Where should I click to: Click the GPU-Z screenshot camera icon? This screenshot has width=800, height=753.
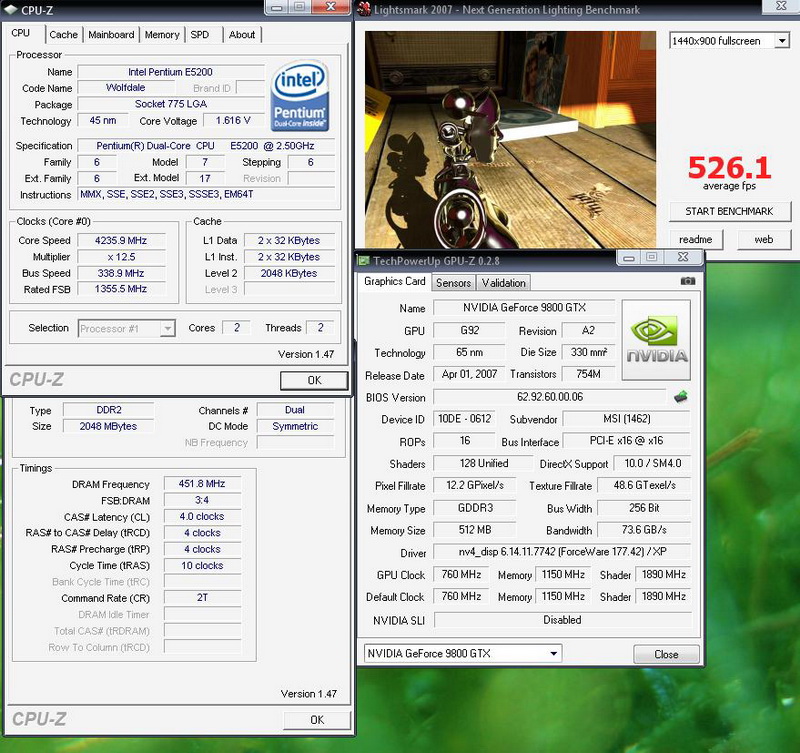click(x=687, y=281)
